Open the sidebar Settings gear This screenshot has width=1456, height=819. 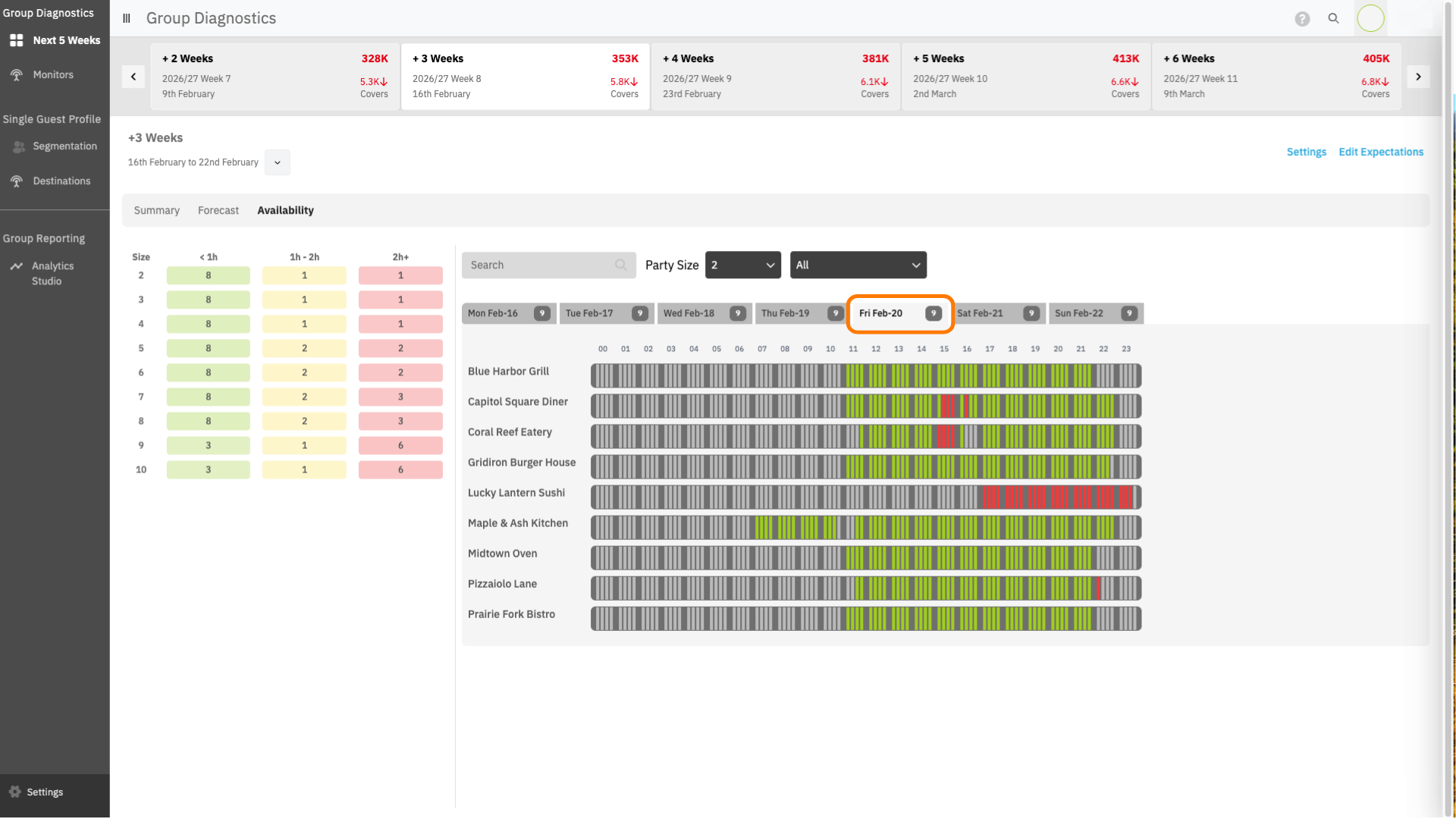[x=15, y=792]
